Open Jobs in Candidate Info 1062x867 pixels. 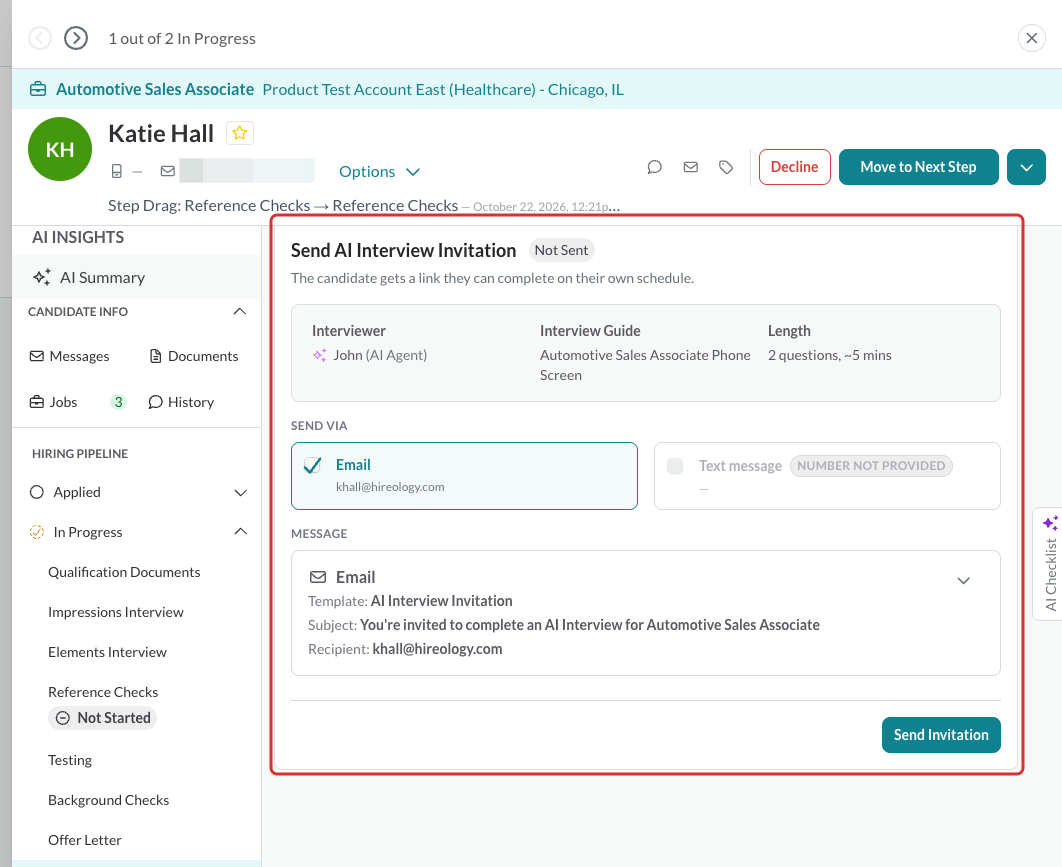coord(54,402)
